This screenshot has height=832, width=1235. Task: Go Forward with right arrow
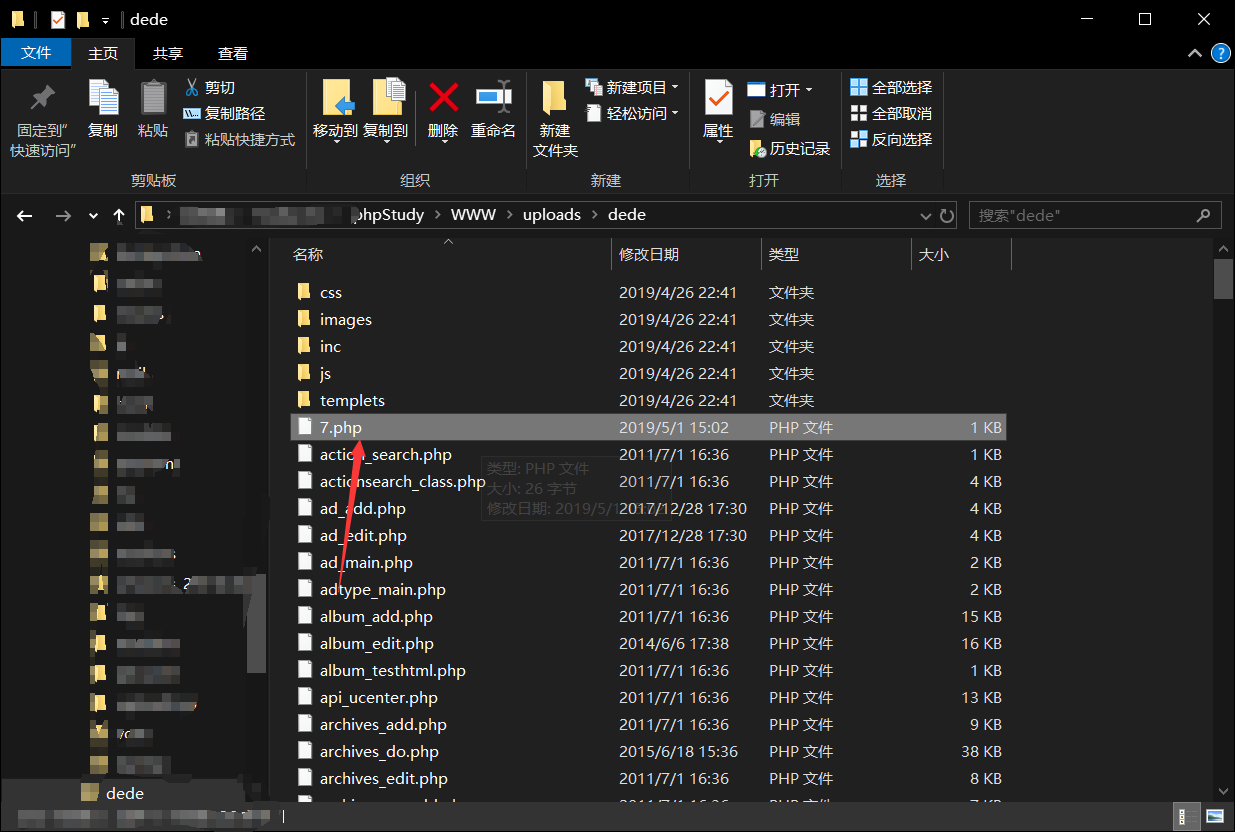click(63, 215)
